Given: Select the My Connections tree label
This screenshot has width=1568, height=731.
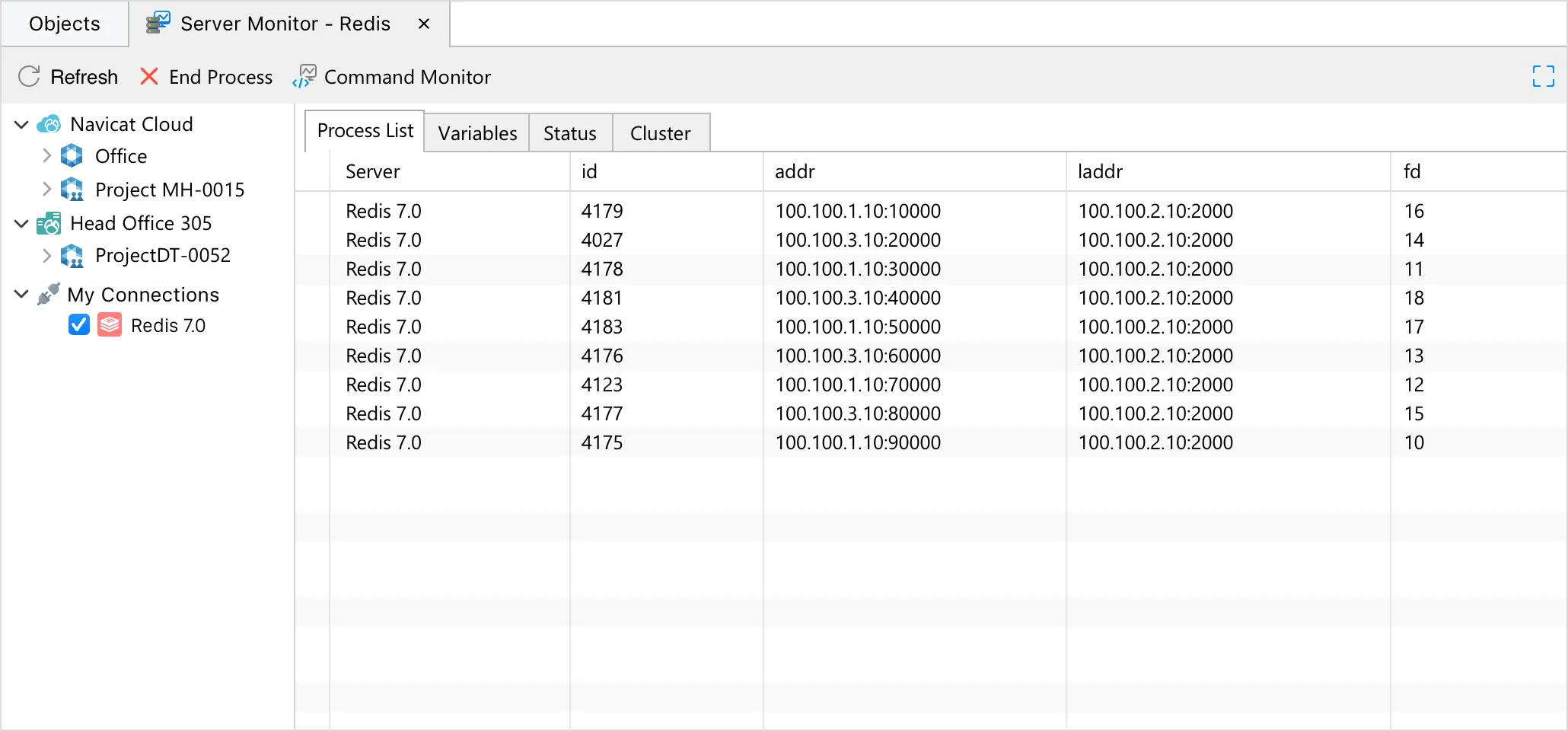Looking at the screenshot, I should point(143,295).
